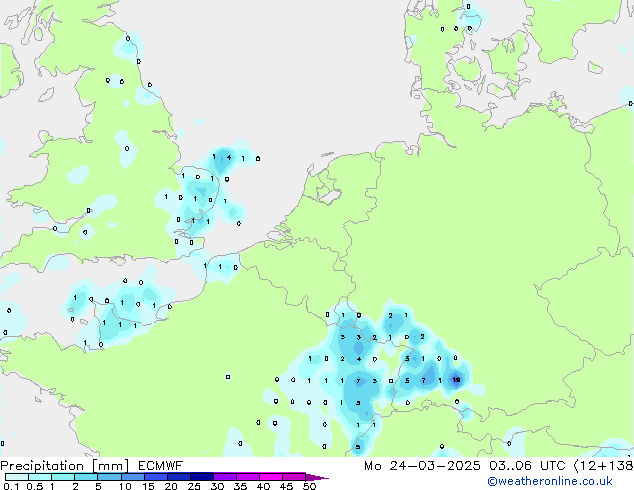Viewport: 634px width, 490px height.
Task: Select the 'ECMWF' model label
Action: point(161,466)
